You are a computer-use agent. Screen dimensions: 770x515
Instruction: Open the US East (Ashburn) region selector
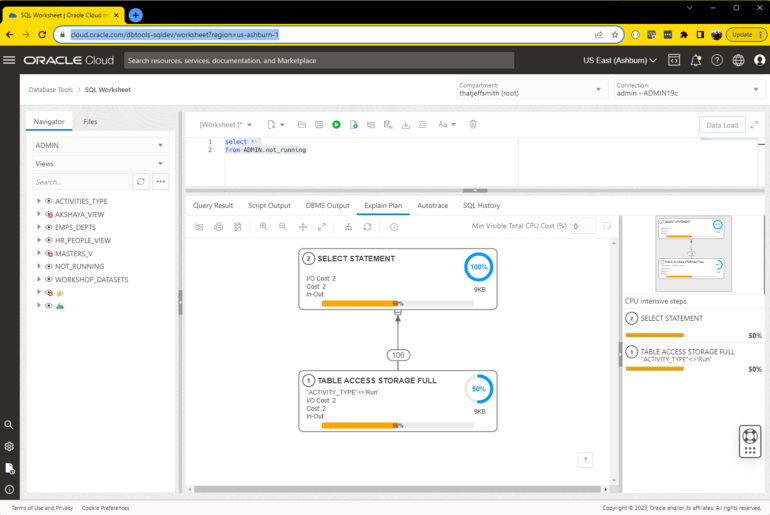620,60
